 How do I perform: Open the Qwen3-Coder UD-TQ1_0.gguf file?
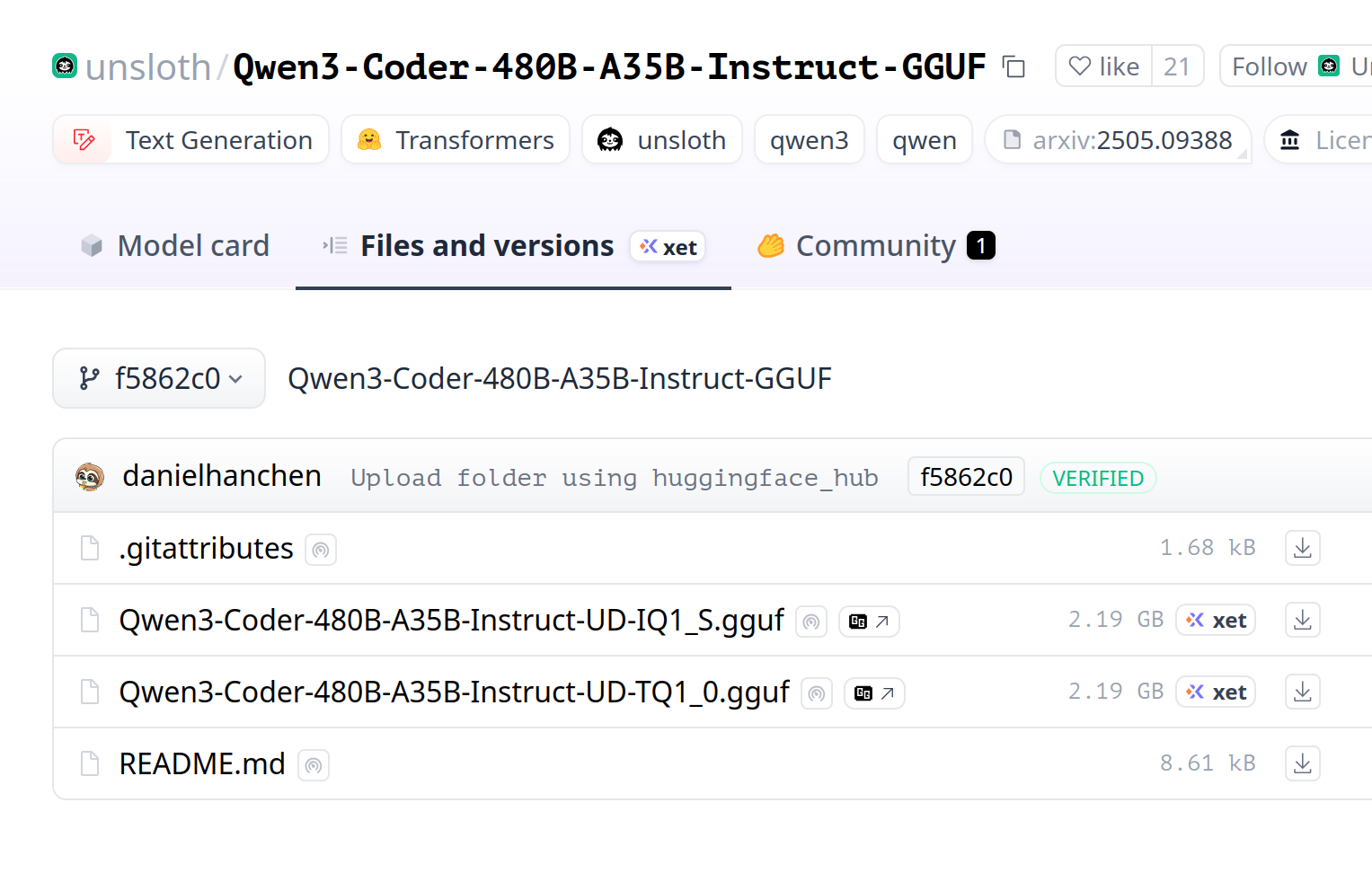click(454, 692)
